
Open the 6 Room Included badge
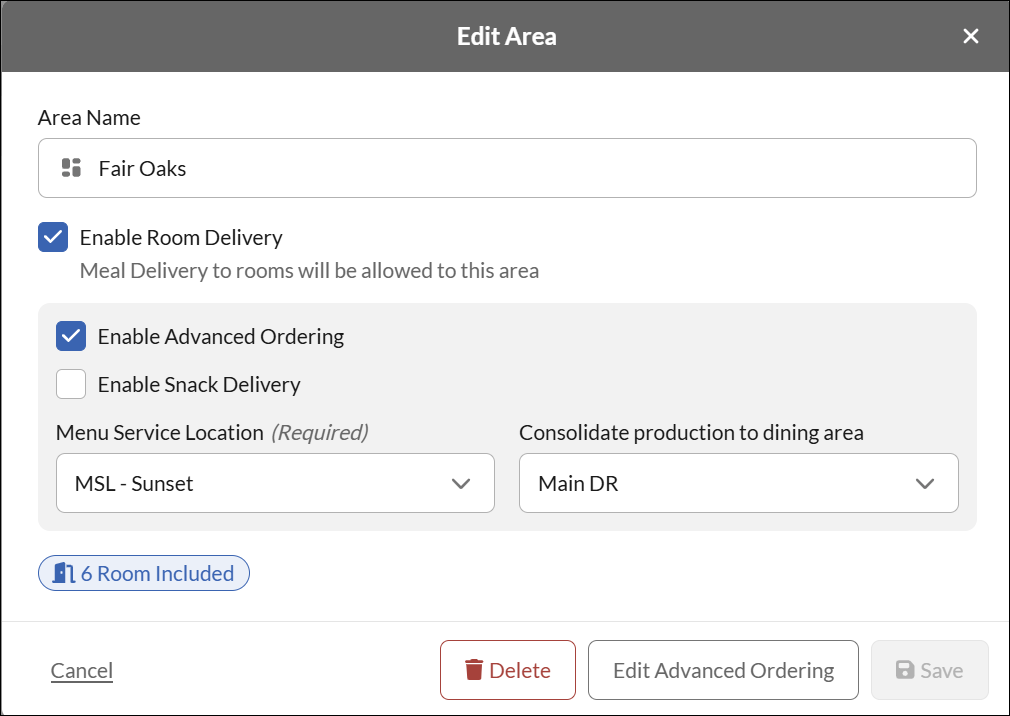click(x=144, y=573)
